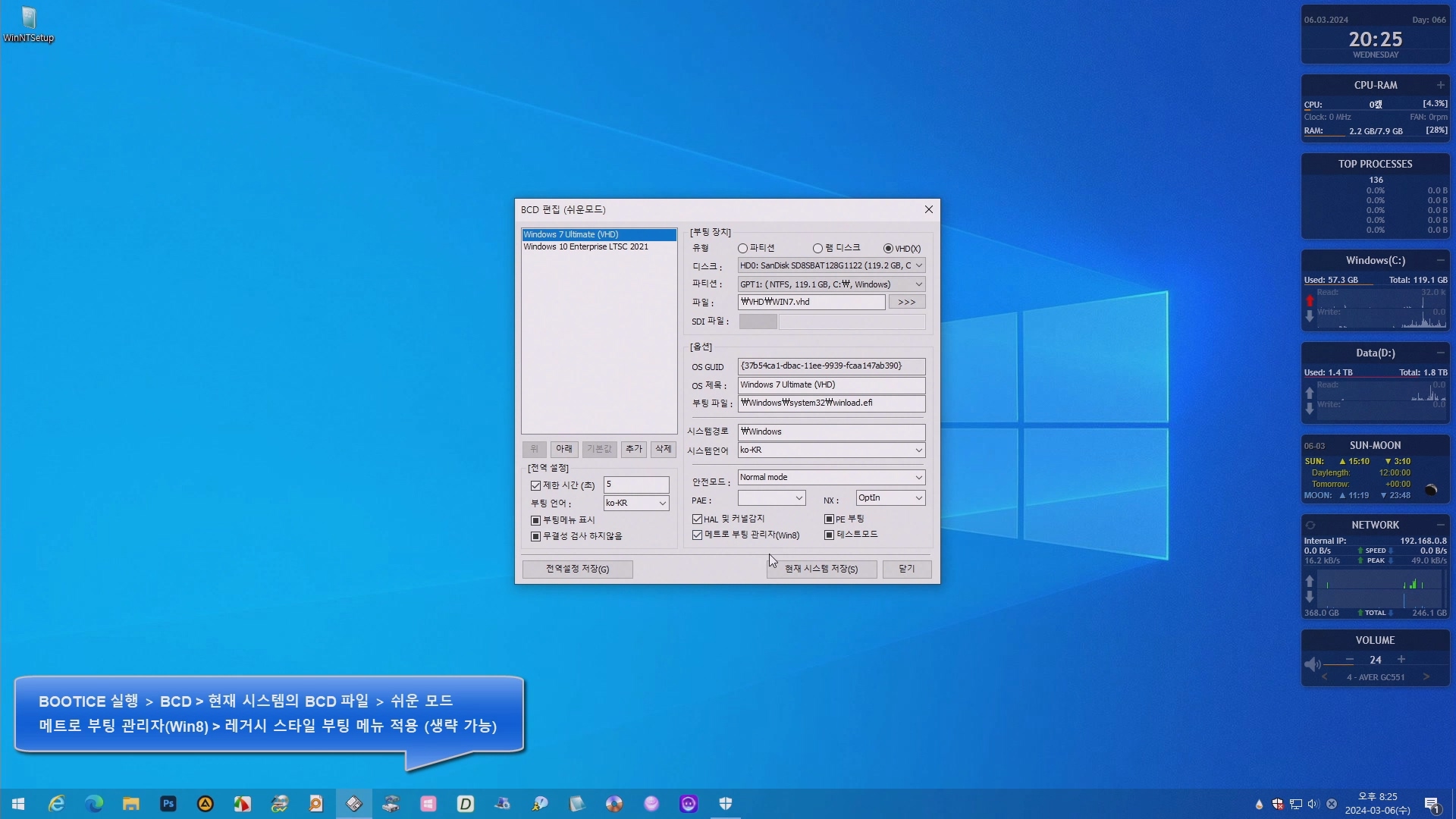
Task: Click the 아래 move-down button
Action: coord(564,449)
